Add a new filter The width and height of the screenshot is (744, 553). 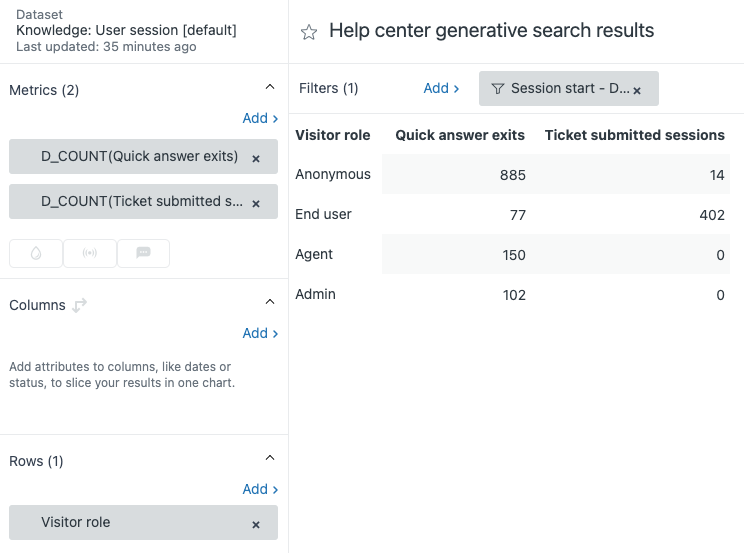click(441, 88)
